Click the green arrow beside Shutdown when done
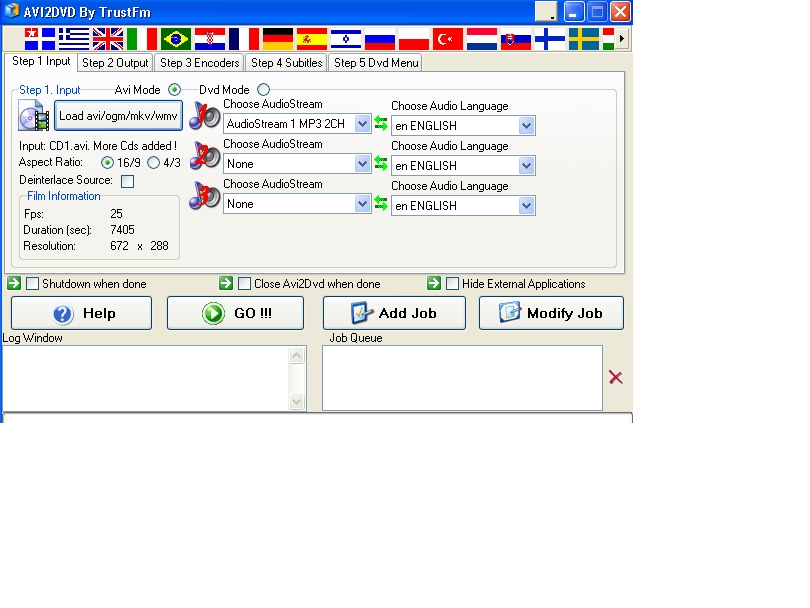The width and height of the screenshot is (810, 608). [14, 283]
